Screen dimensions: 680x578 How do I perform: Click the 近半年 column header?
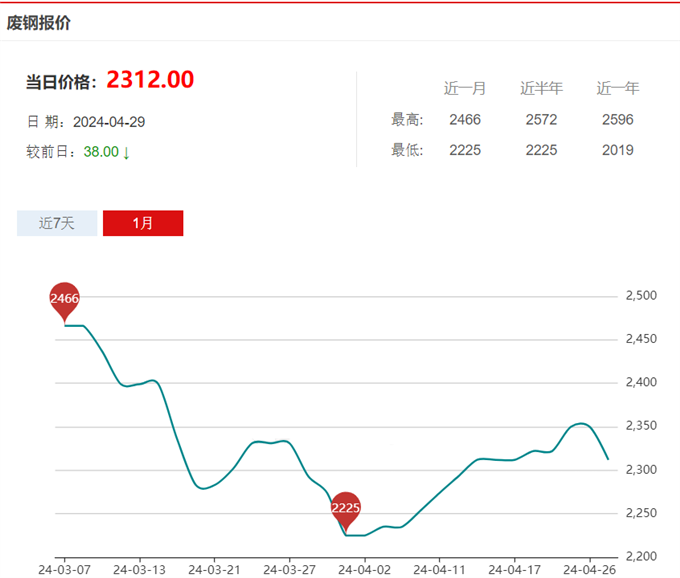pos(541,88)
